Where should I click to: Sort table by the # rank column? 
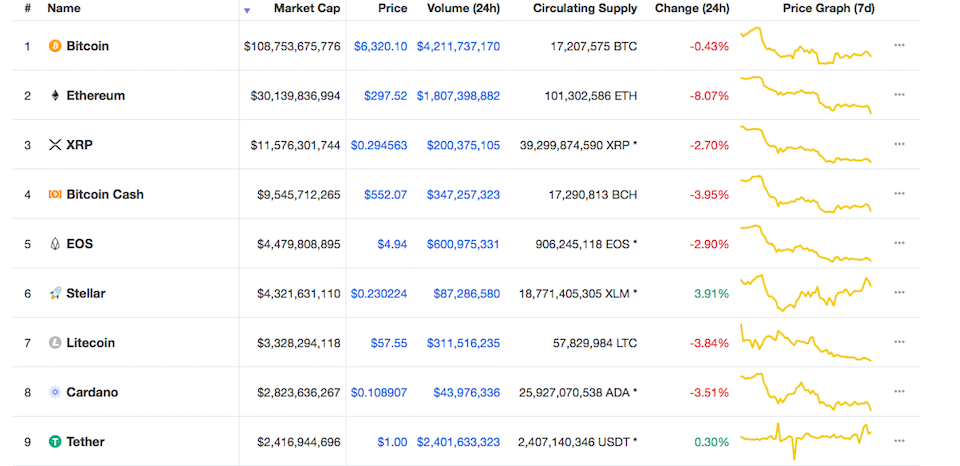[x=28, y=9]
